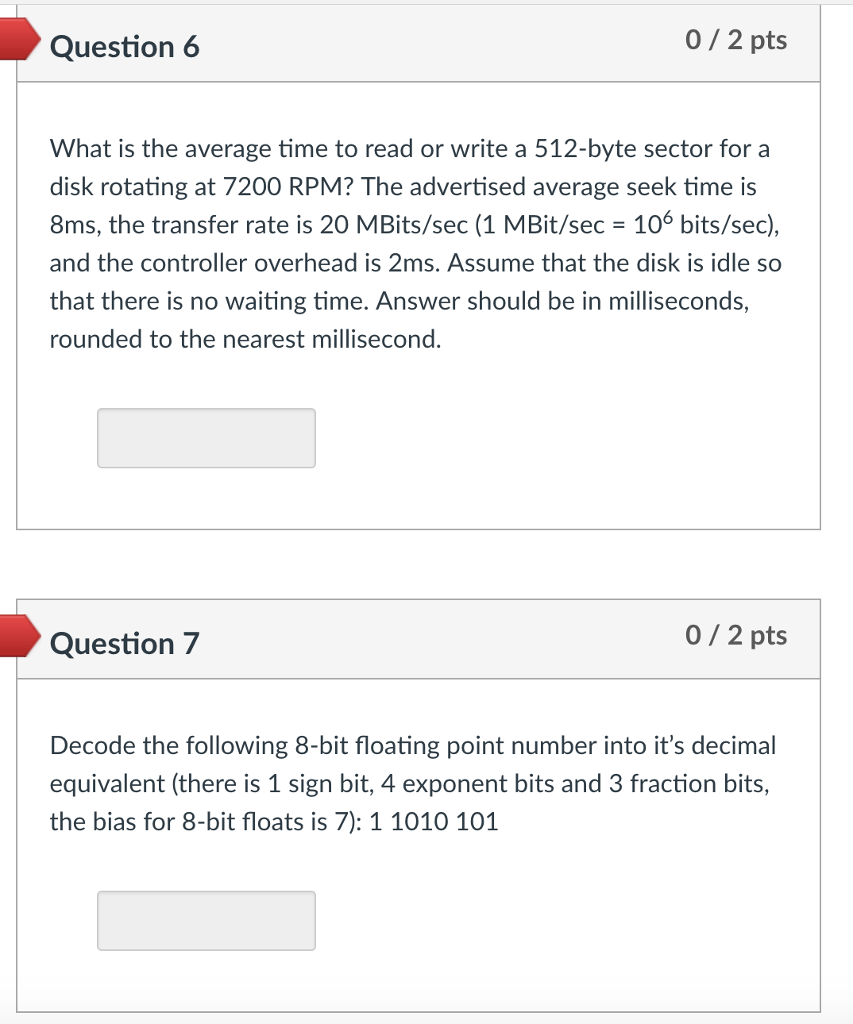Click the Question 6 content panel border
Image resolution: width=853 pixels, height=1024 pixels.
17,300
